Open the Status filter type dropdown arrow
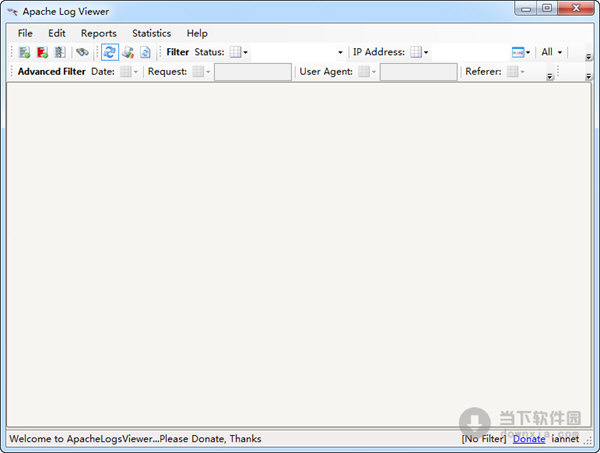 tap(246, 52)
